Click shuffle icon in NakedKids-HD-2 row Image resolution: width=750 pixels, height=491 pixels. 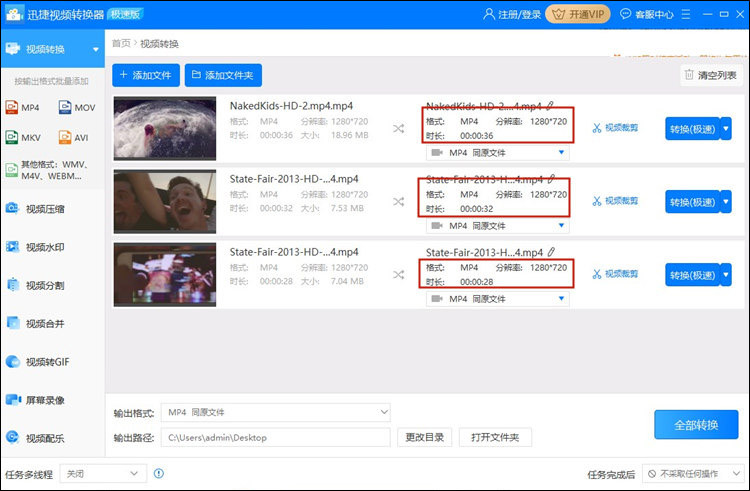pos(398,129)
